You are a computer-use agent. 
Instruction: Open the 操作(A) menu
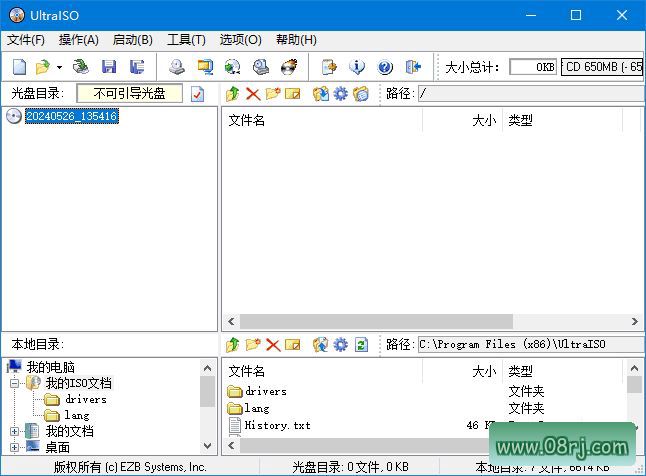(79, 40)
